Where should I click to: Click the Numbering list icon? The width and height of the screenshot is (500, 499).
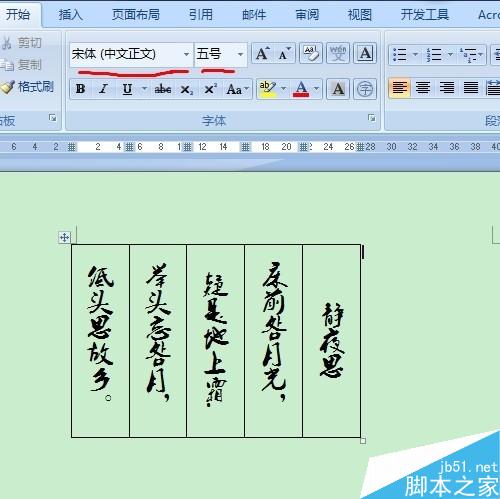434,54
